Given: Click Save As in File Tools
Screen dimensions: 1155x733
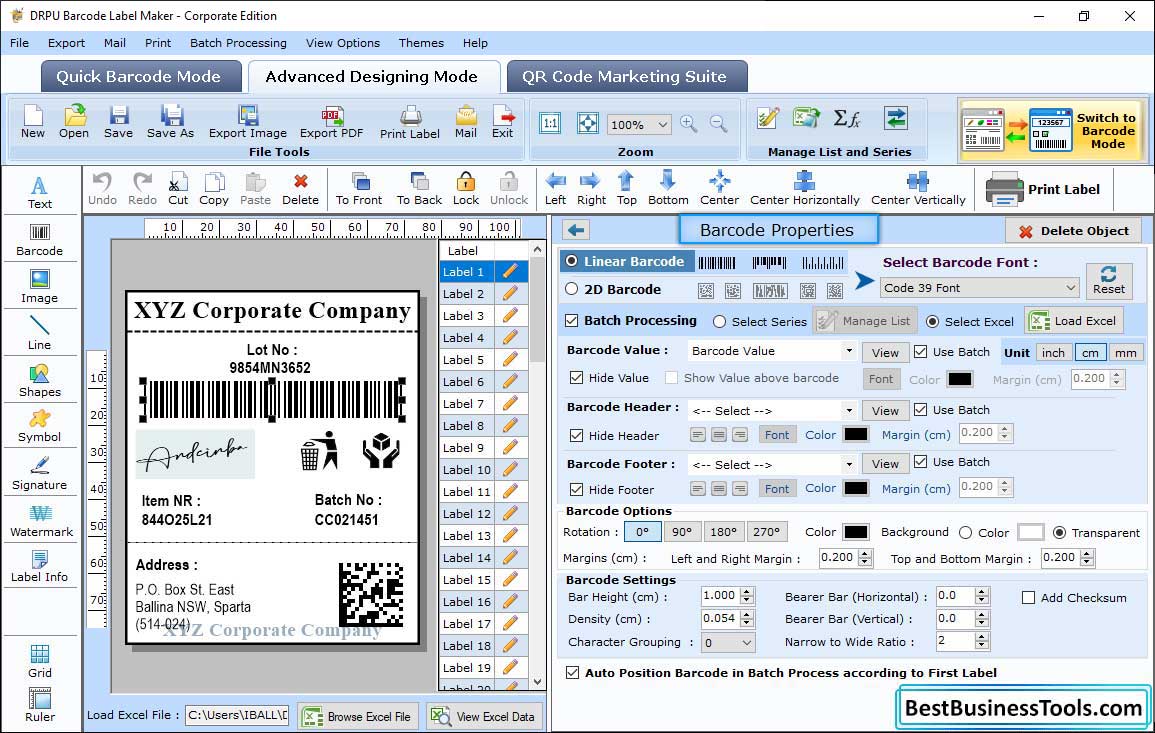Looking at the screenshot, I should (x=171, y=122).
